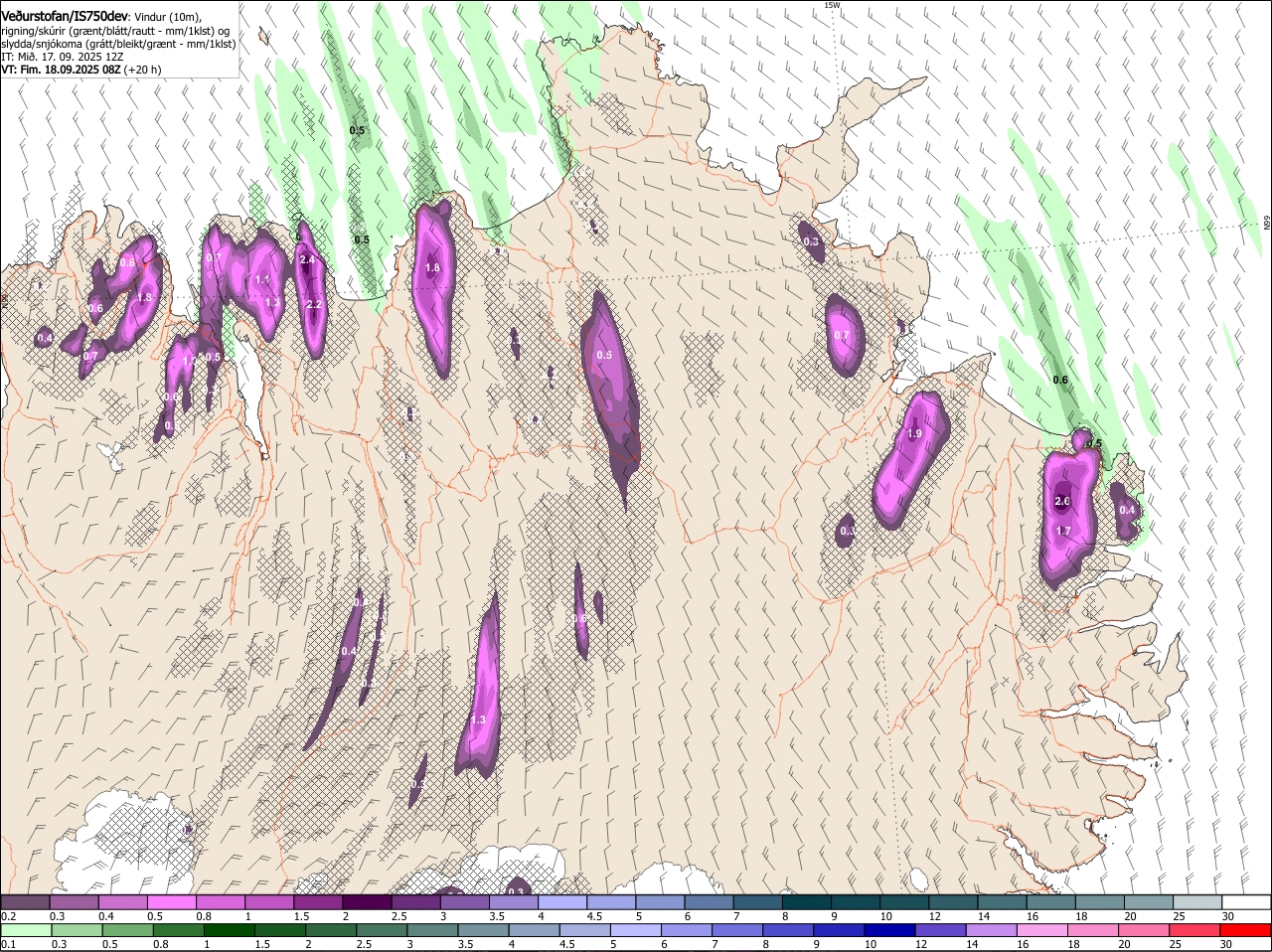Select the bottom legend swatch labeled 0.1

(x=25, y=930)
